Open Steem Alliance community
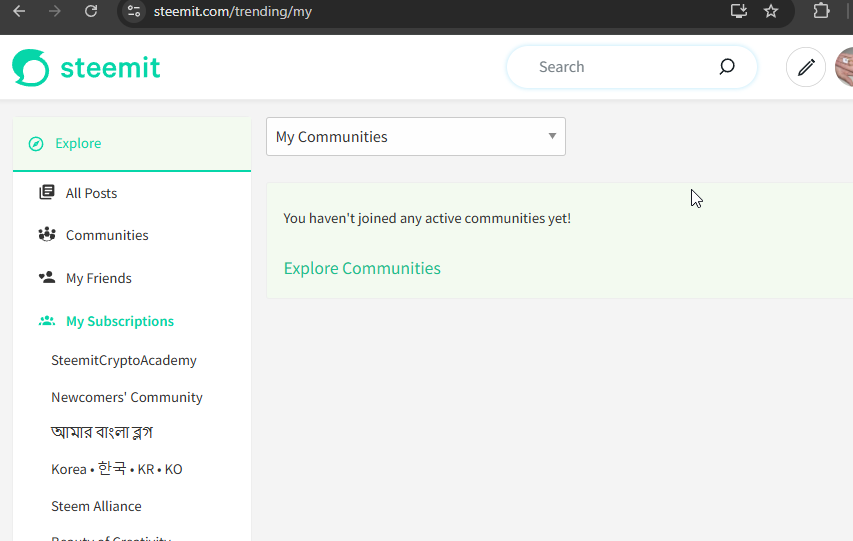This screenshot has height=541, width=853. point(96,506)
